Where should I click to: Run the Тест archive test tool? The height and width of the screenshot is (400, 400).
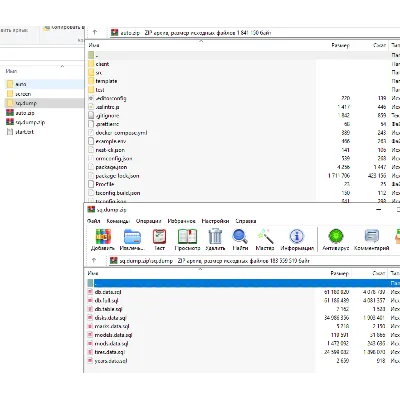(159, 240)
